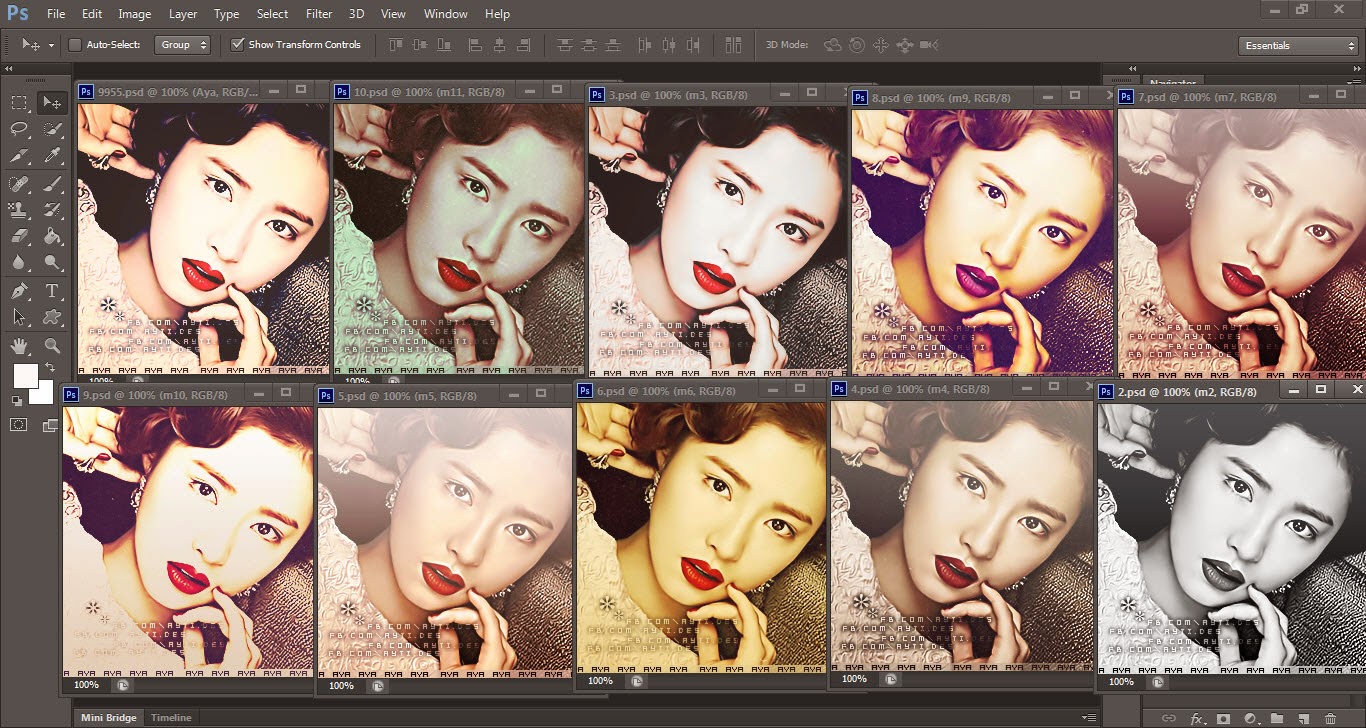Open the Help menu
Image resolution: width=1366 pixels, height=728 pixels.
pyautogui.click(x=497, y=14)
